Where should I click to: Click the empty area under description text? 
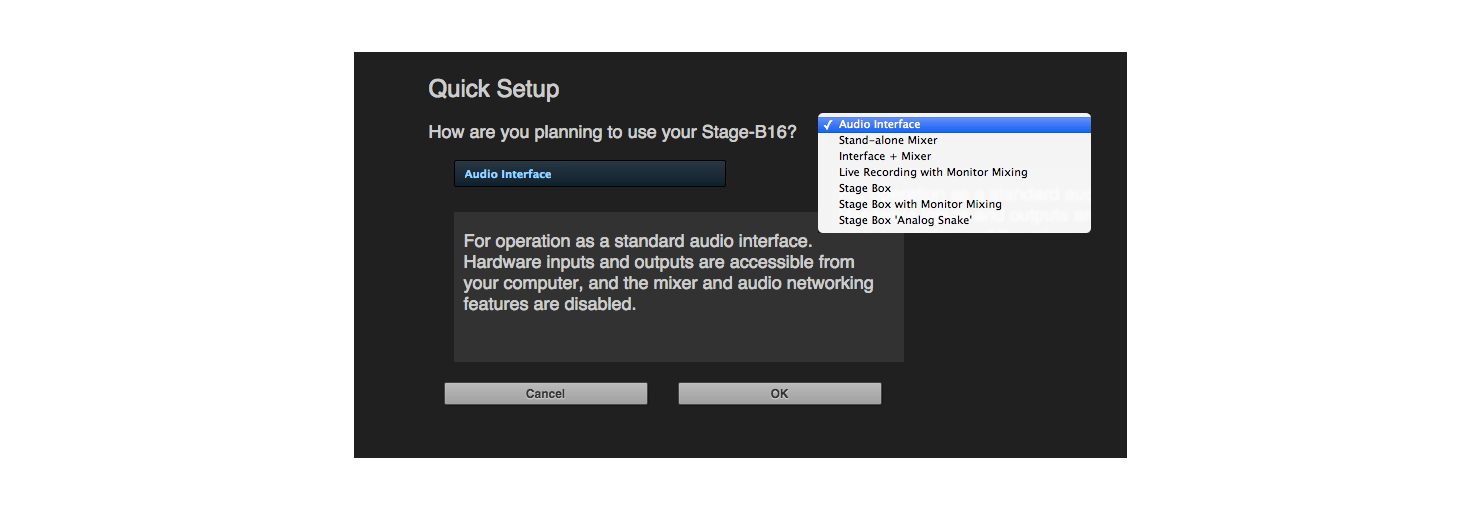[678, 340]
